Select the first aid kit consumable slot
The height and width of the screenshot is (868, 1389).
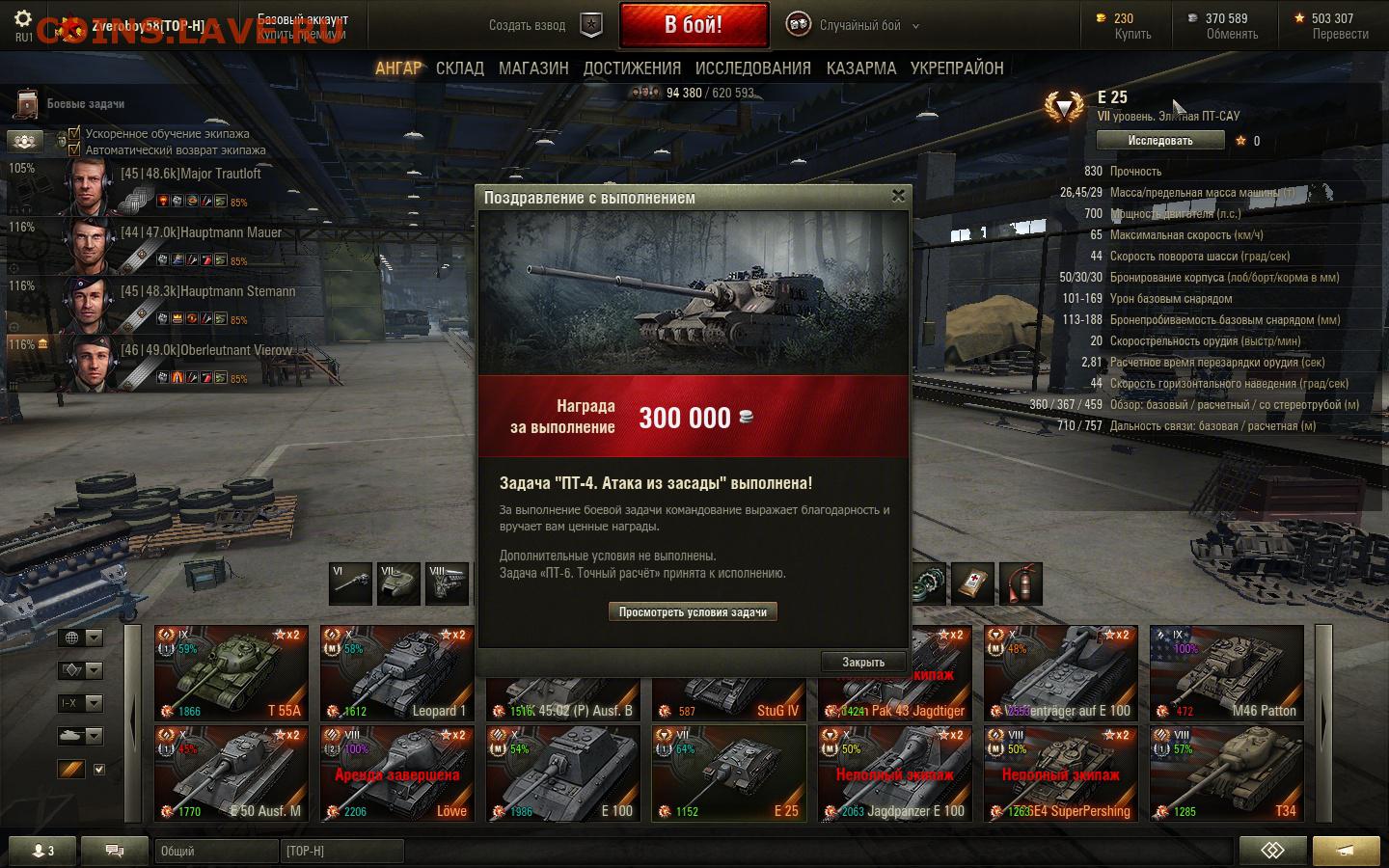(x=972, y=583)
